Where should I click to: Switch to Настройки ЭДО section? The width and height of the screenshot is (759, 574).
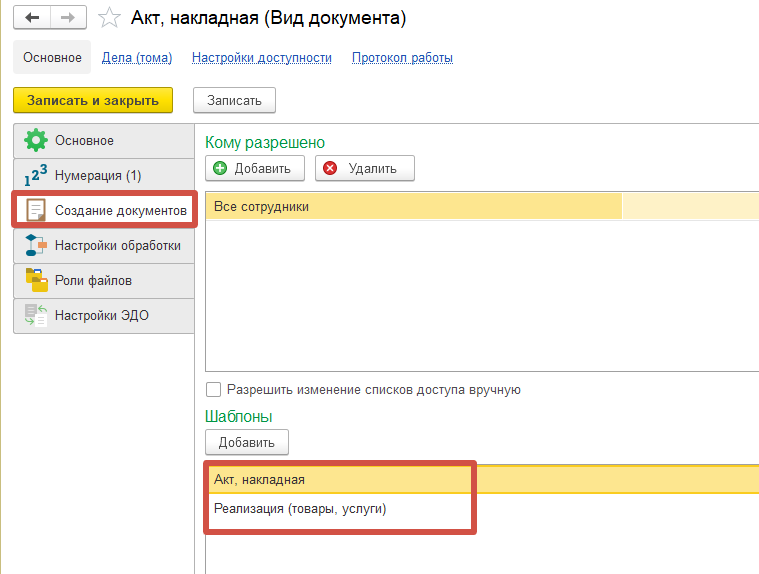click(104, 315)
